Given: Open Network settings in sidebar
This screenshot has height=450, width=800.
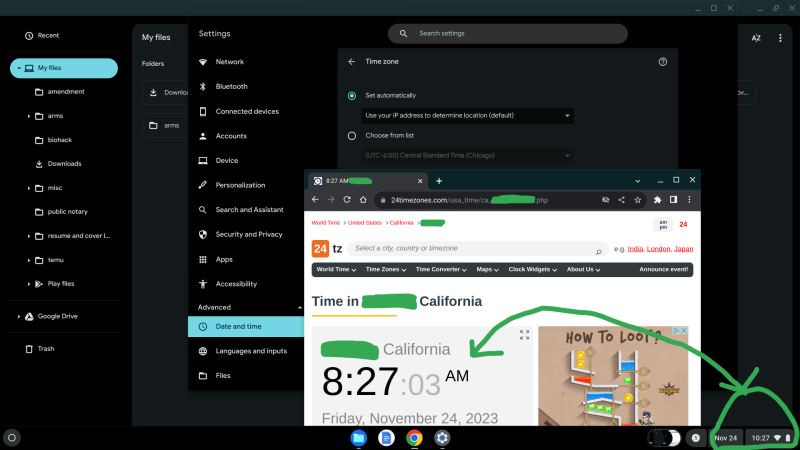Looking at the screenshot, I should (230, 62).
